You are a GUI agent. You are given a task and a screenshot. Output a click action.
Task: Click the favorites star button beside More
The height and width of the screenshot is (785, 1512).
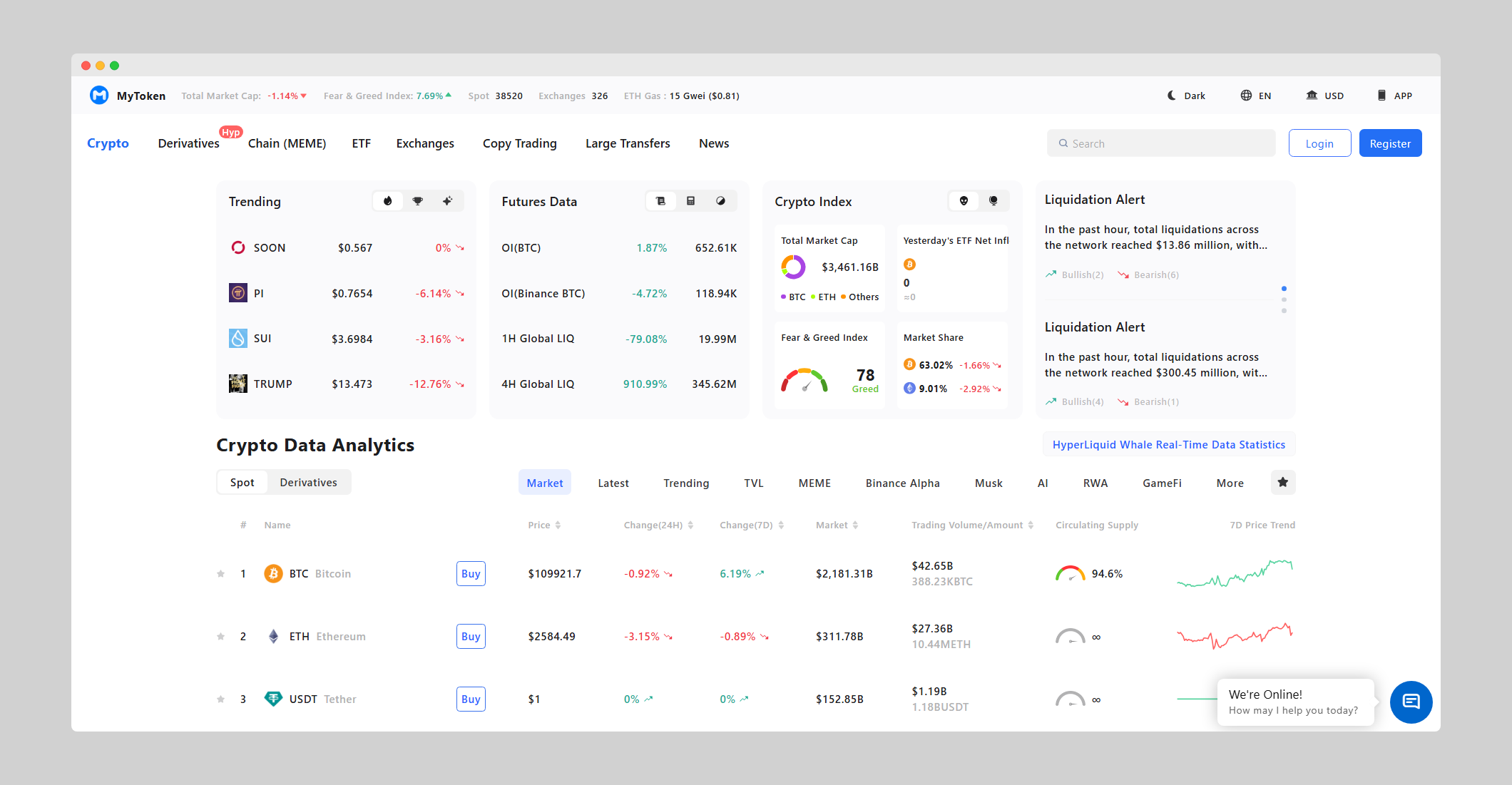1282,483
